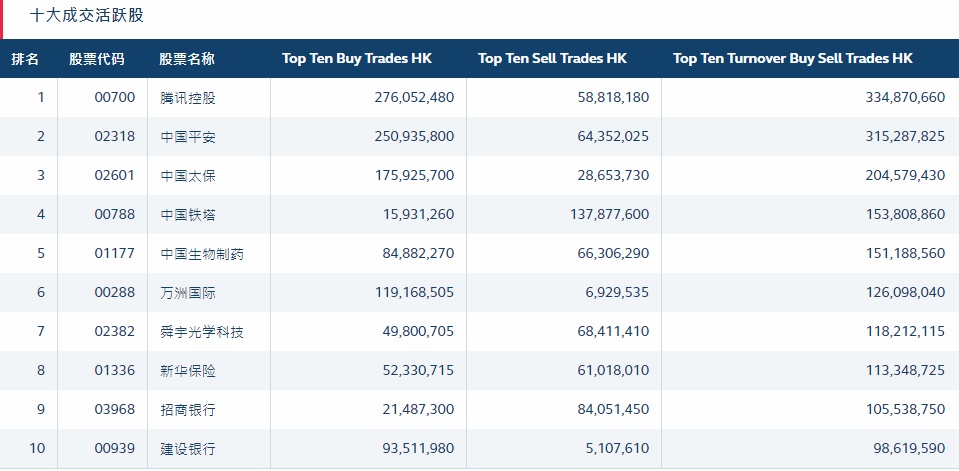
Task: Select stock code 01177
Action: 114,254
